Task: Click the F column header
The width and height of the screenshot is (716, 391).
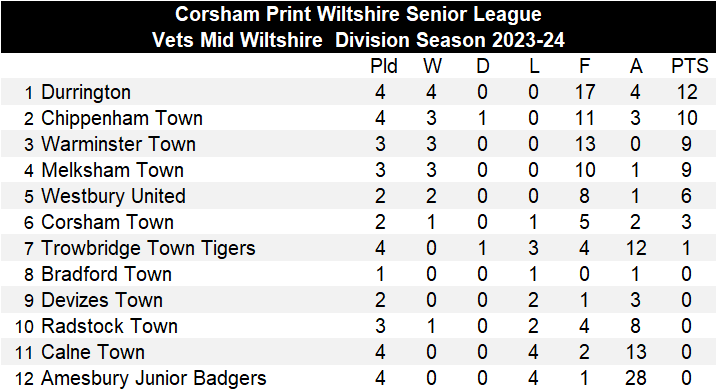Action: point(584,66)
